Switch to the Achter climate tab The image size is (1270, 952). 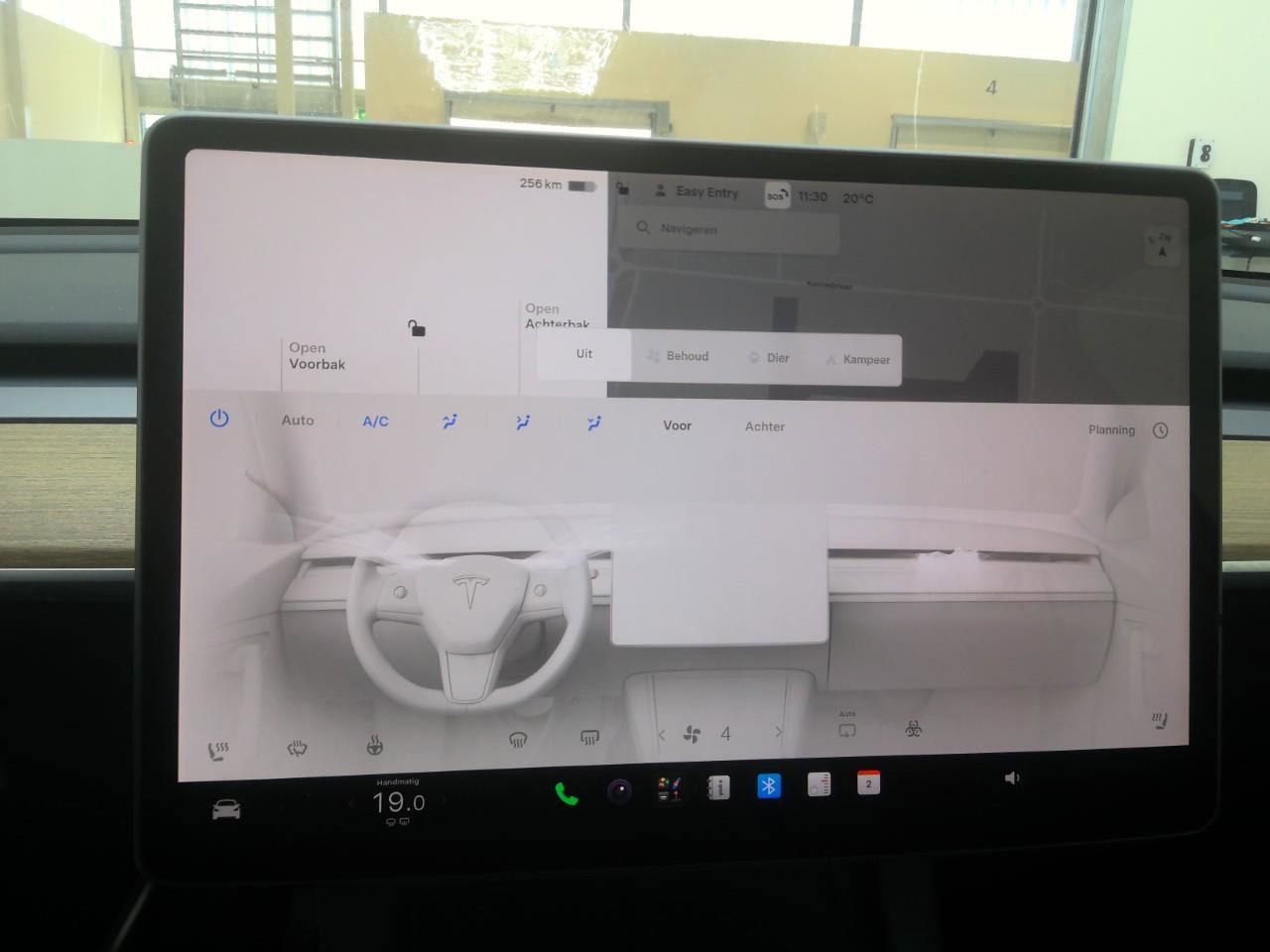coord(765,426)
